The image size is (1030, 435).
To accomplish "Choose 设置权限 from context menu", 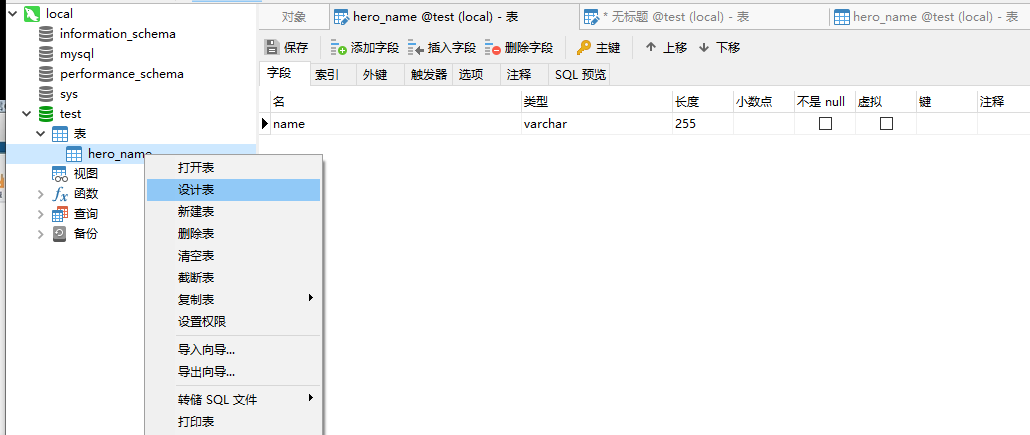I will click(233, 322).
